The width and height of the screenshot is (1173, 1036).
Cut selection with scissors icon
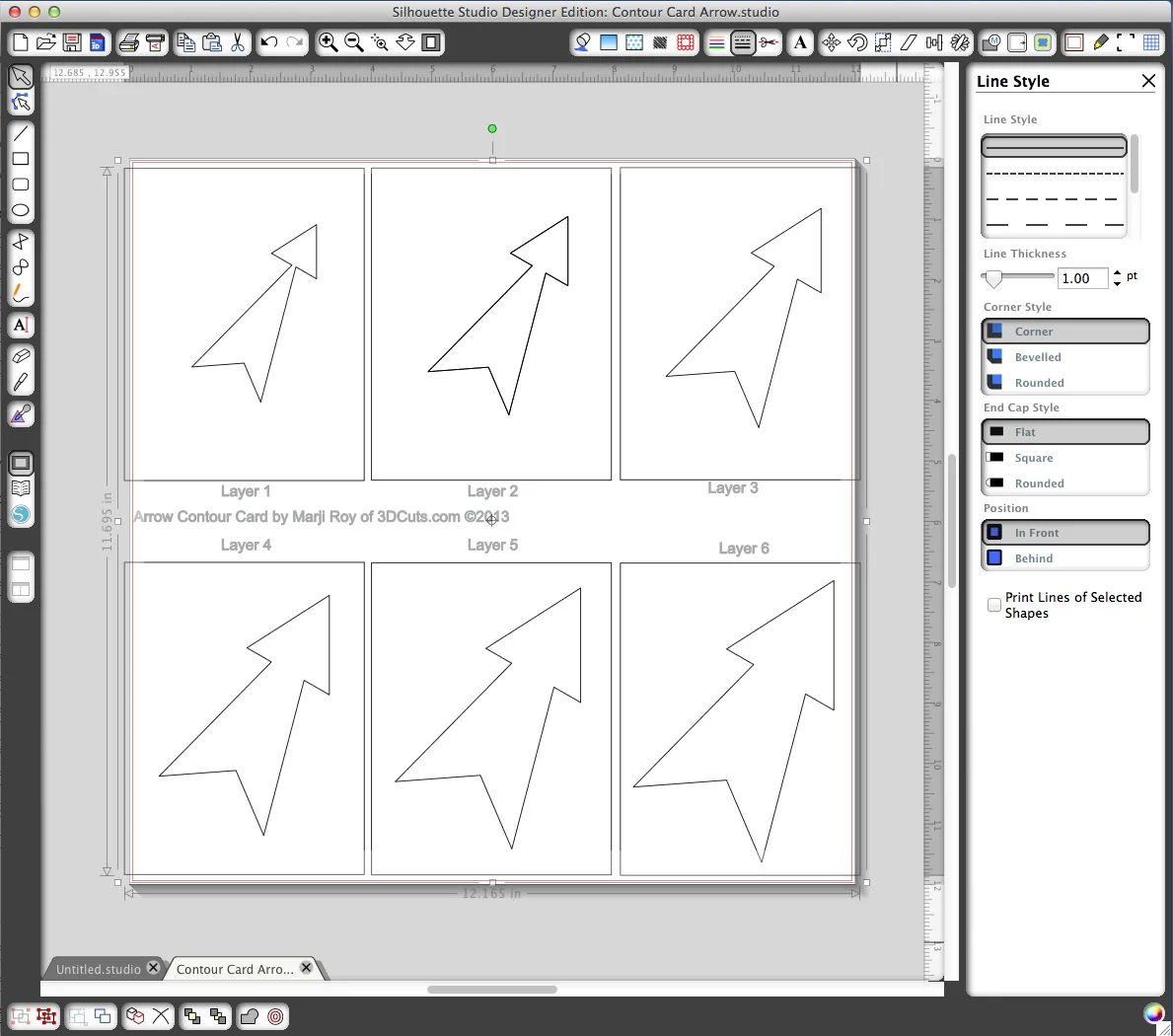click(238, 42)
